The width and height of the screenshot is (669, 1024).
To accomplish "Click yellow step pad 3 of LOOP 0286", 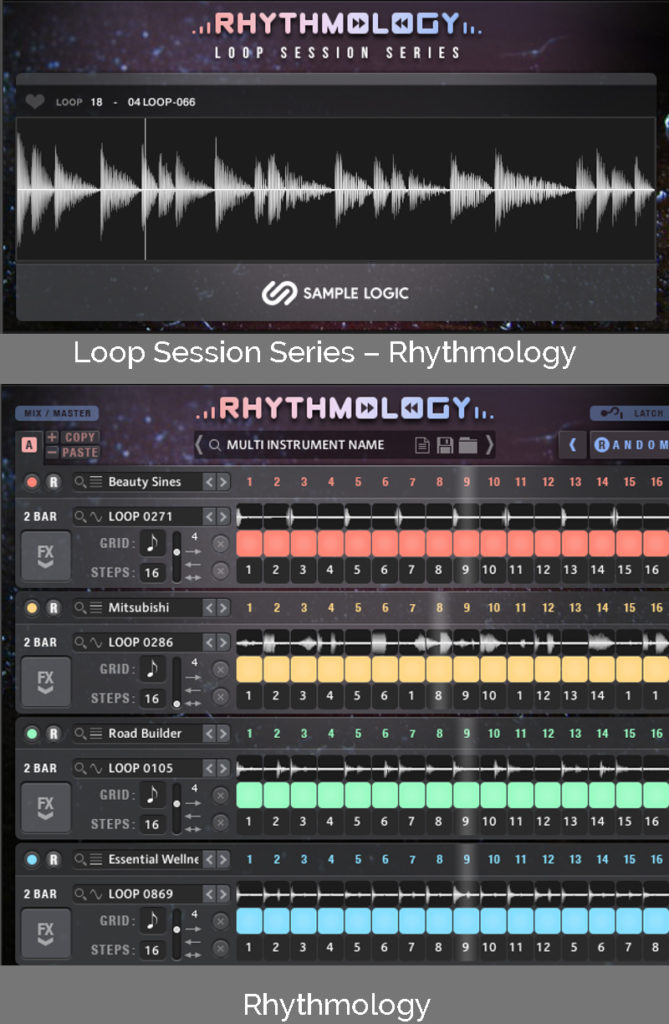I will (303, 669).
